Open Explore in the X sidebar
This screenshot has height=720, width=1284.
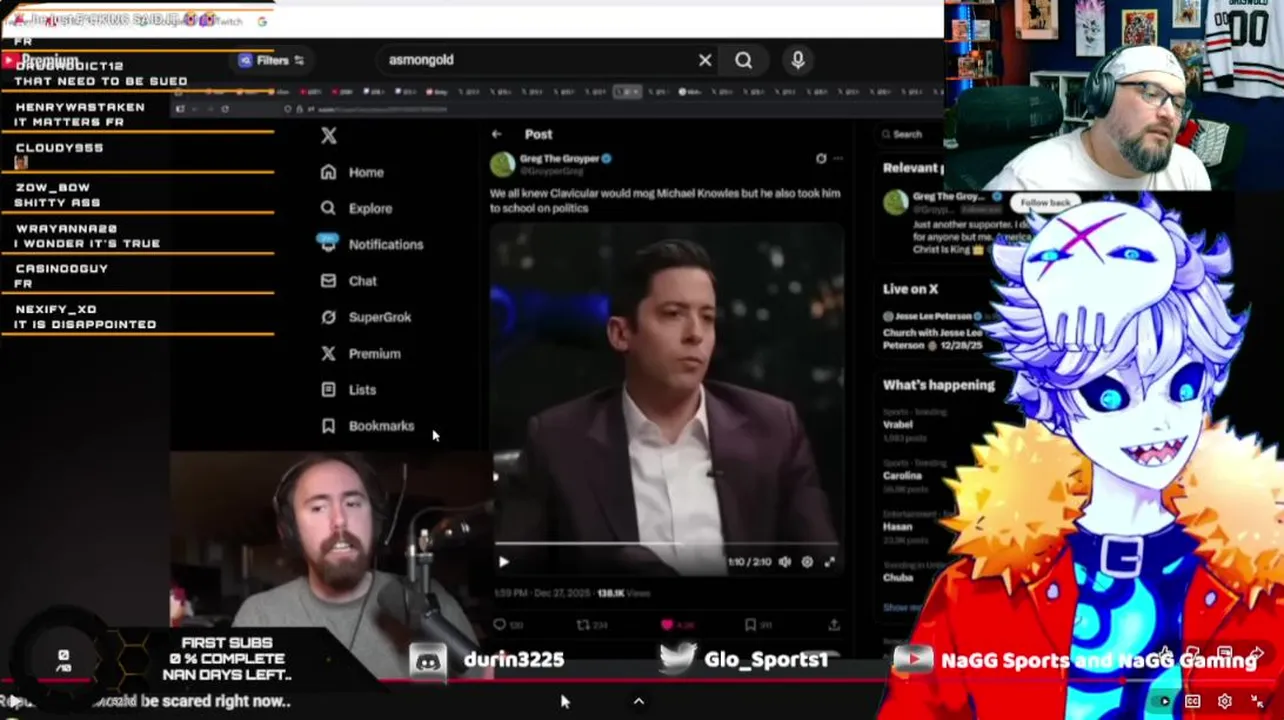click(x=356, y=208)
